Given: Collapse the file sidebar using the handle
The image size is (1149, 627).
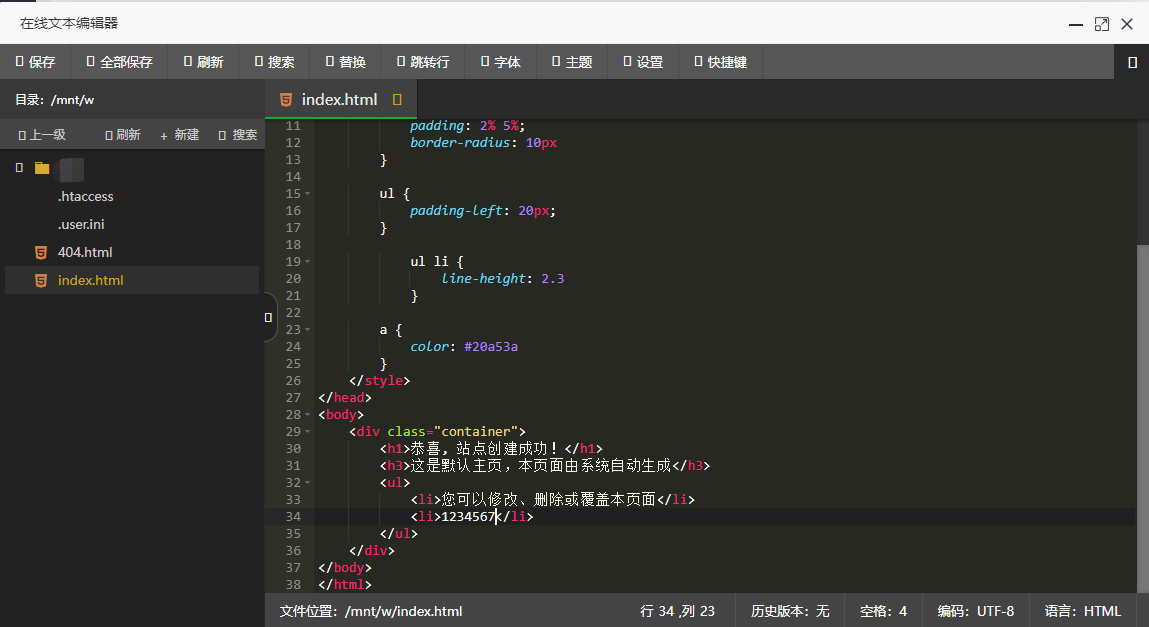Looking at the screenshot, I should pyautogui.click(x=269, y=317).
